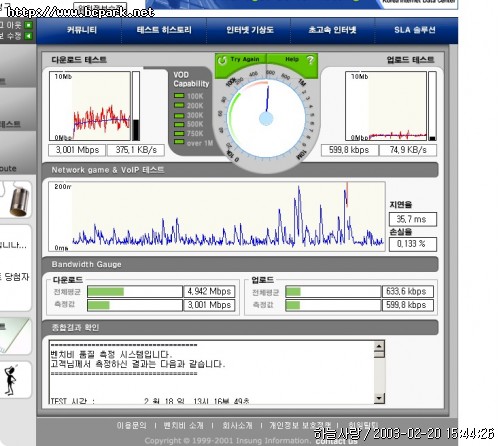
Task: Click the Network game & VoIP latency graph
Action: pos(217,216)
